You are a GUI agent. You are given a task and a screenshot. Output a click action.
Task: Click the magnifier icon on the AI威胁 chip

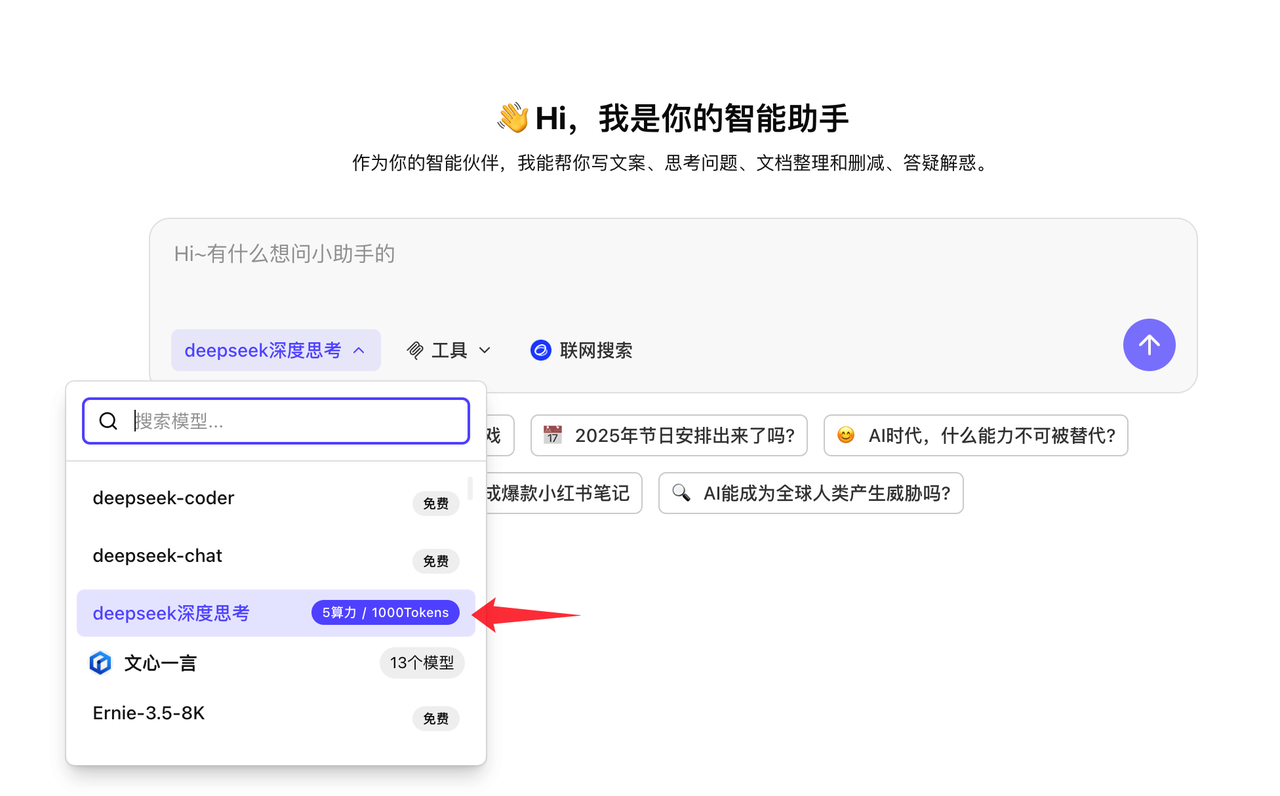681,493
